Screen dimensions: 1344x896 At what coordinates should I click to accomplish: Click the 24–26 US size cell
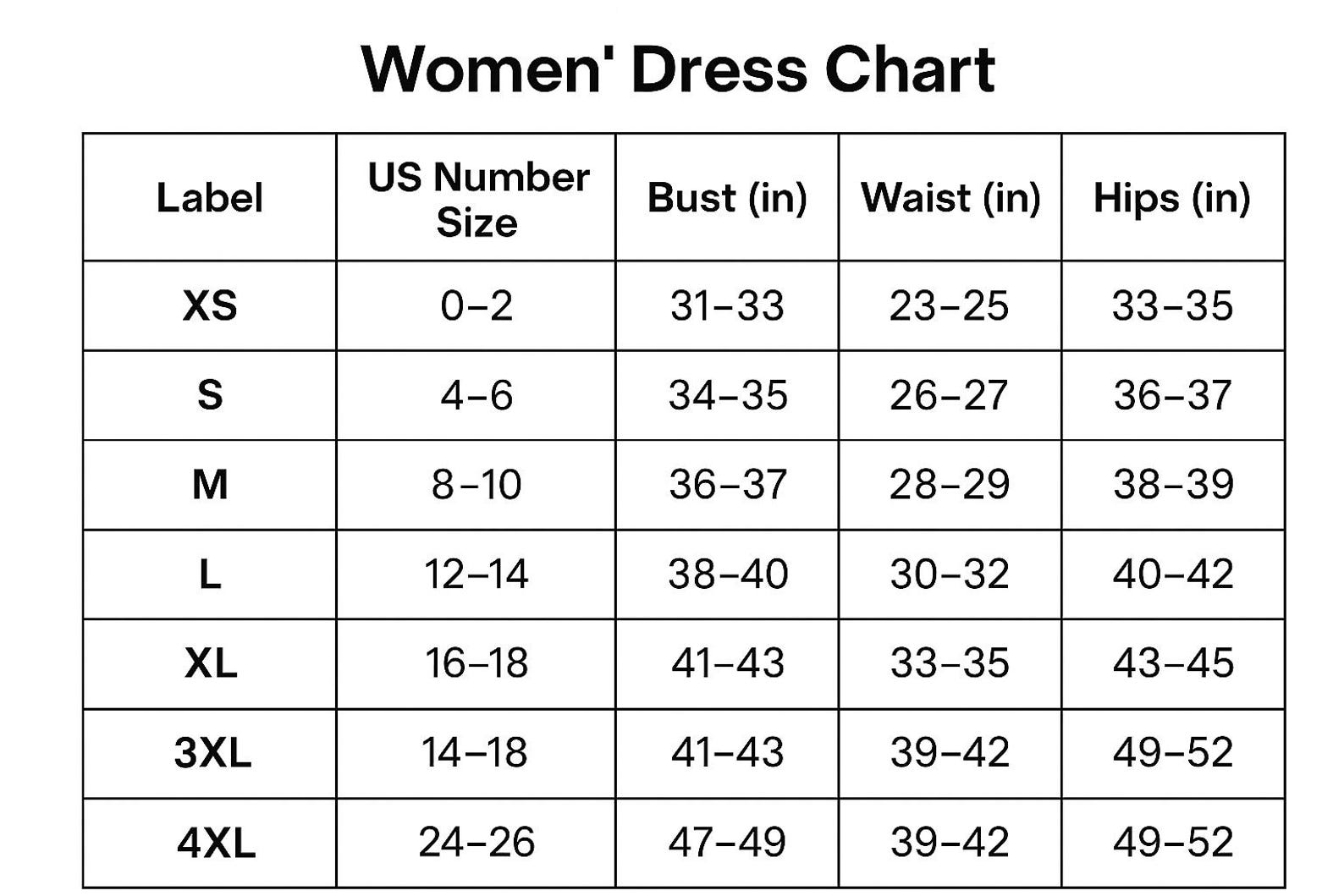coord(476,843)
